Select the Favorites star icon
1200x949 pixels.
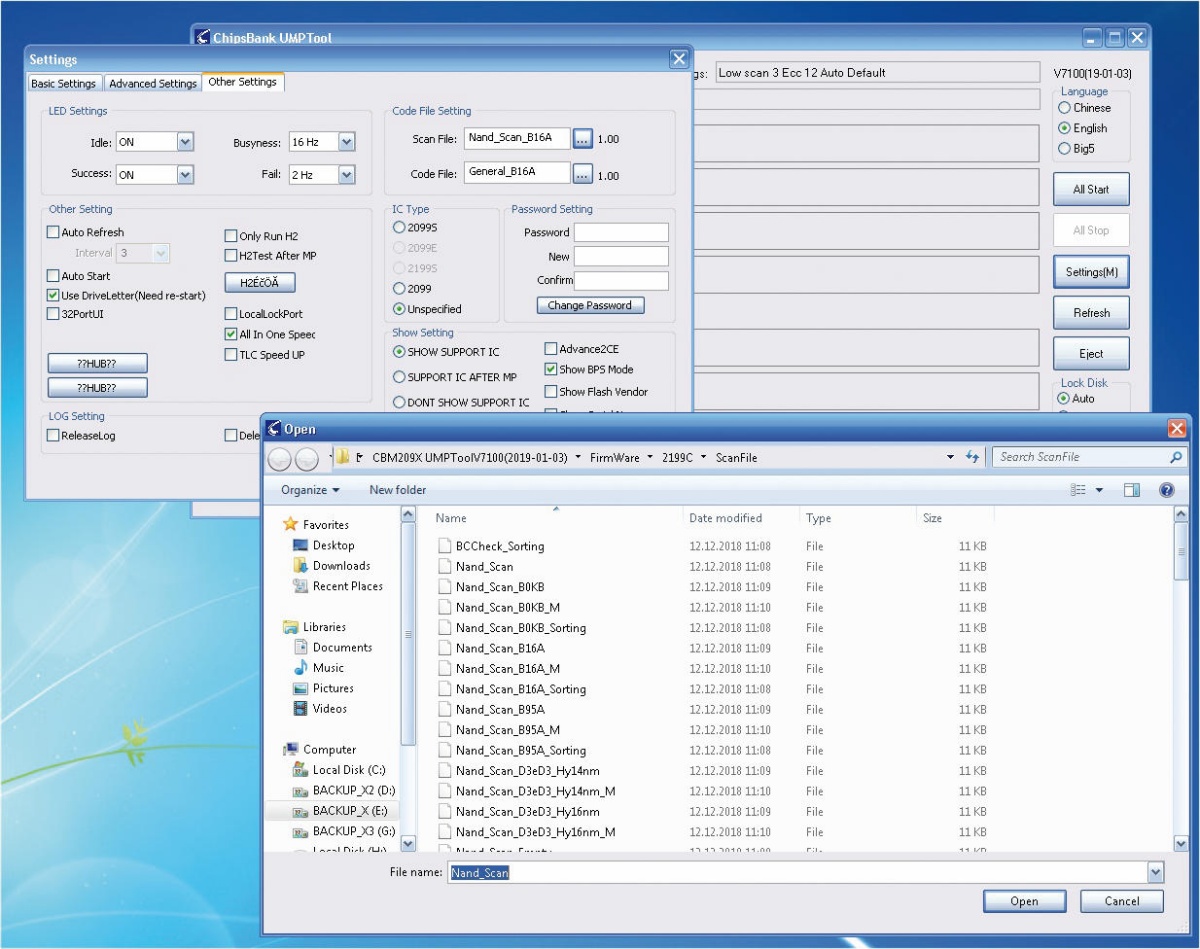coord(291,525)
